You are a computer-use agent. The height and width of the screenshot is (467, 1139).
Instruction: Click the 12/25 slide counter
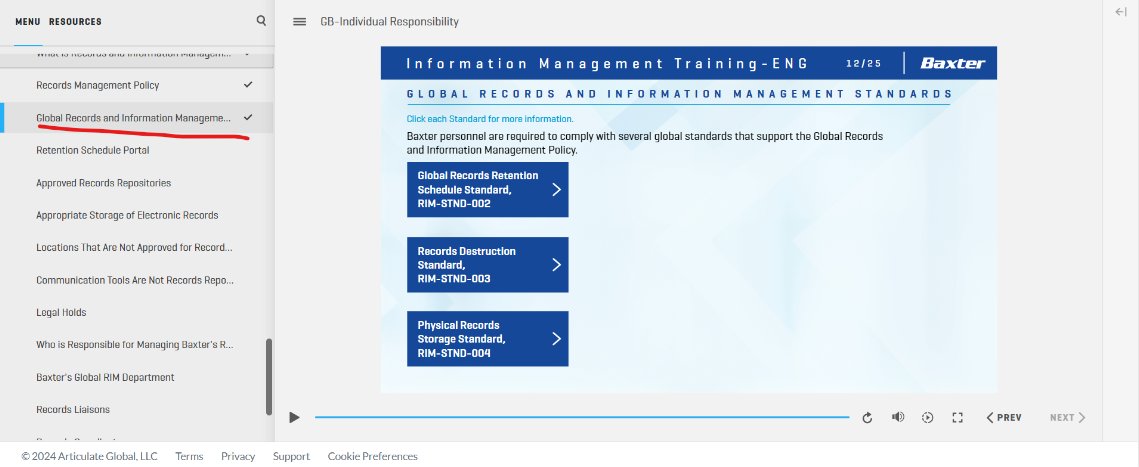864,63
